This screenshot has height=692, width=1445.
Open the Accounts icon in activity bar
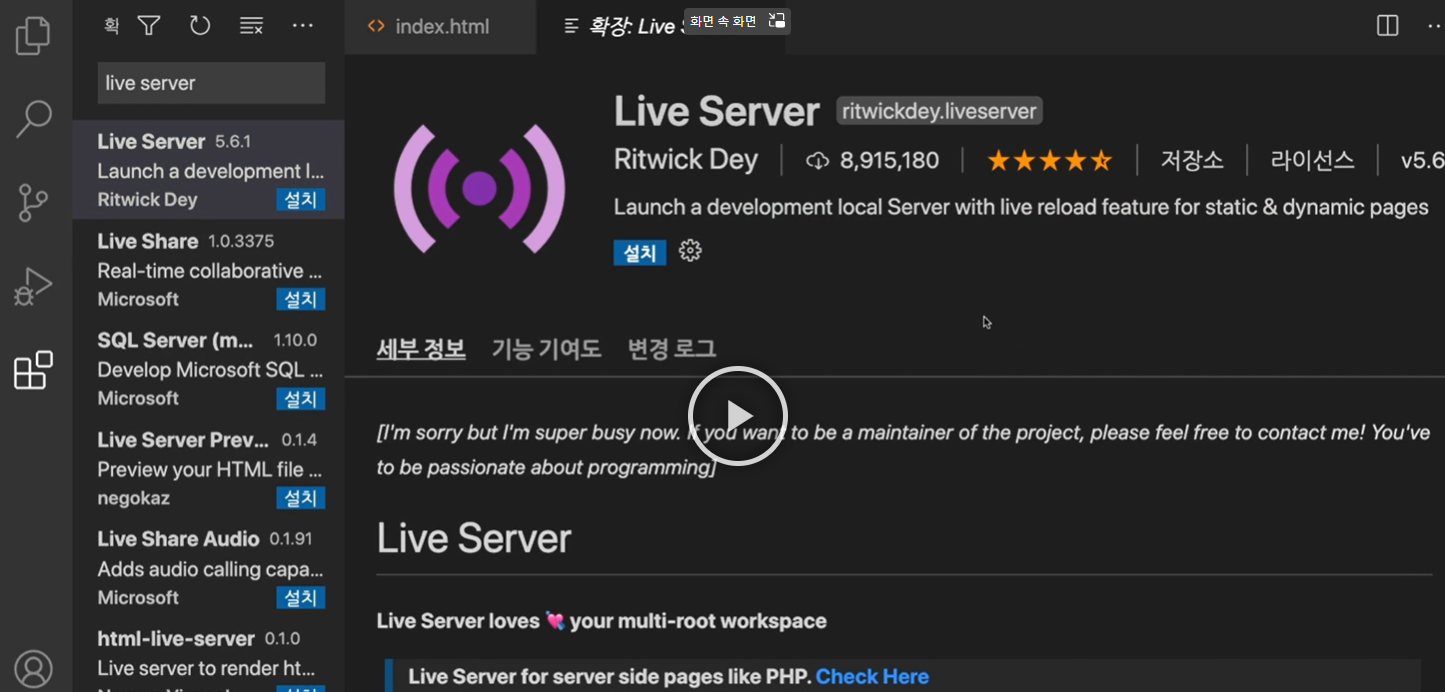pos(33,669)
